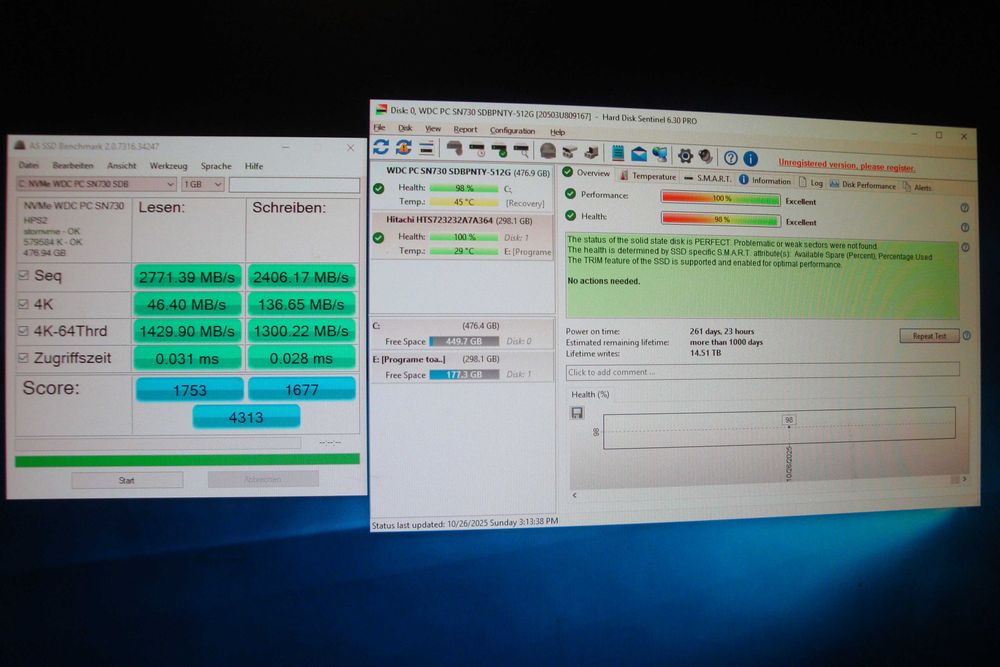Click the Start button in AS SSD

[127, 480]
